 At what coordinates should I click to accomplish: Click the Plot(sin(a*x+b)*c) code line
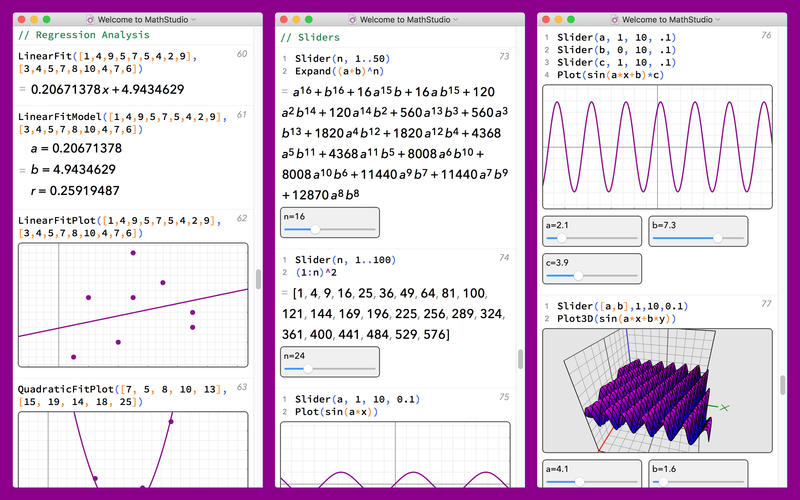(x=610, y=75)
